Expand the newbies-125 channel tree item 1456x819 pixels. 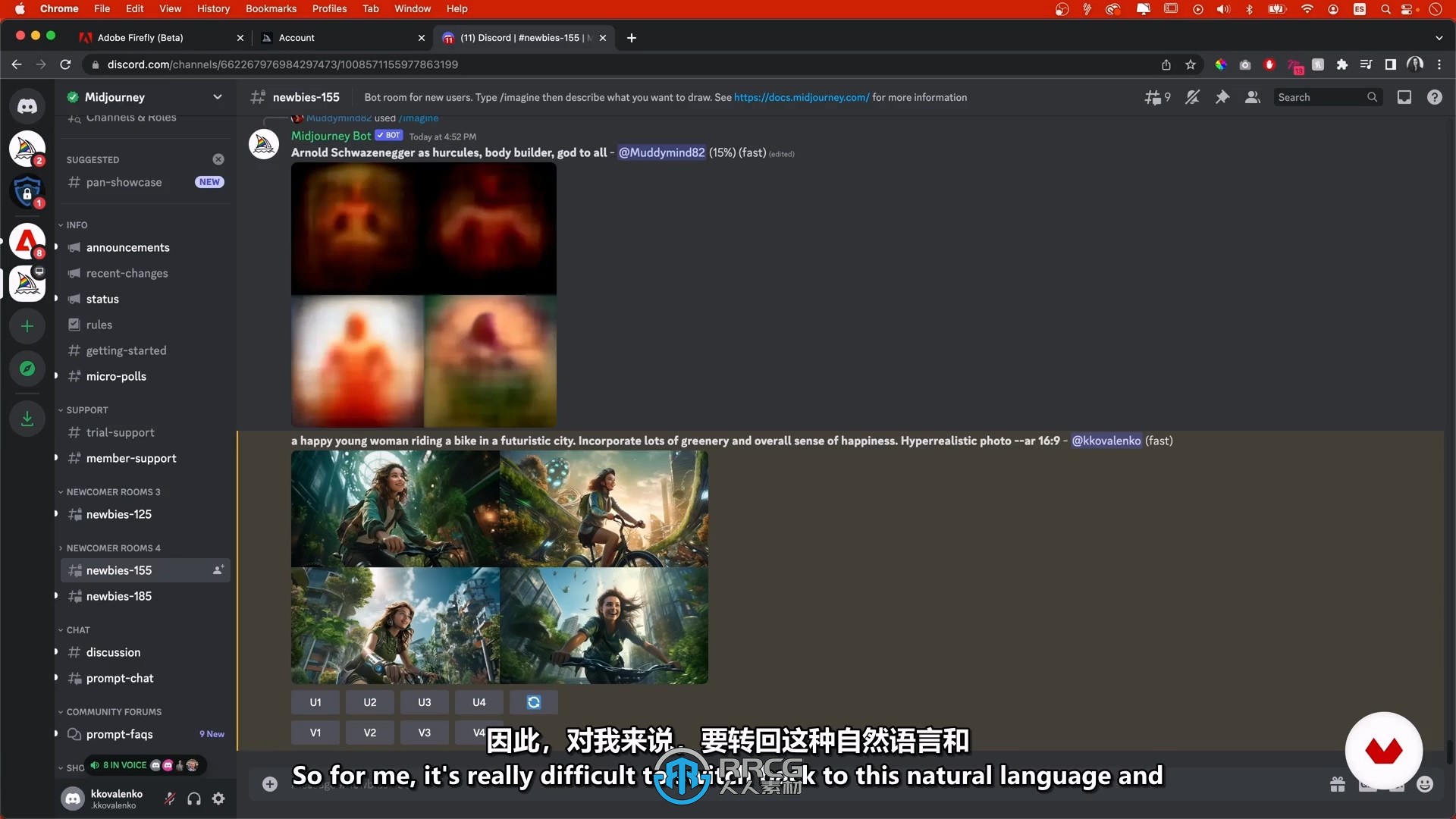[56, 514]
